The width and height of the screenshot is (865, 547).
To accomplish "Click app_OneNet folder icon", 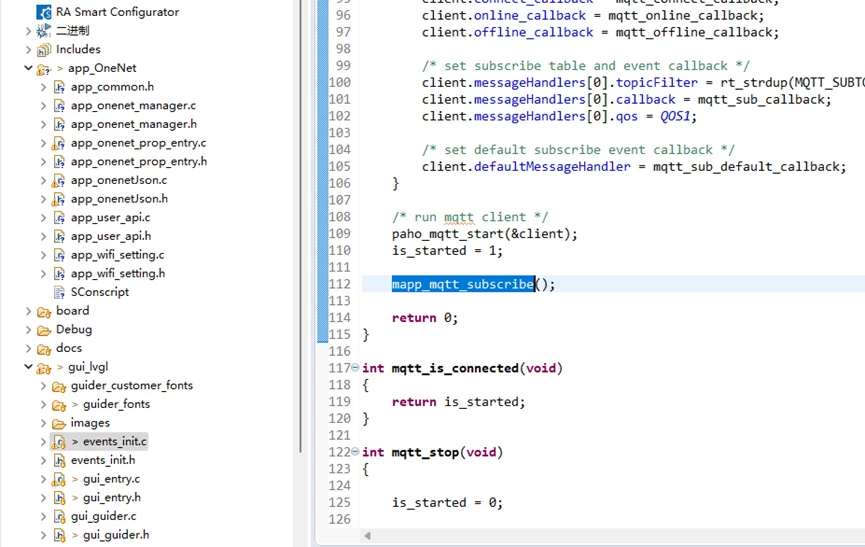I will (44, 69).
